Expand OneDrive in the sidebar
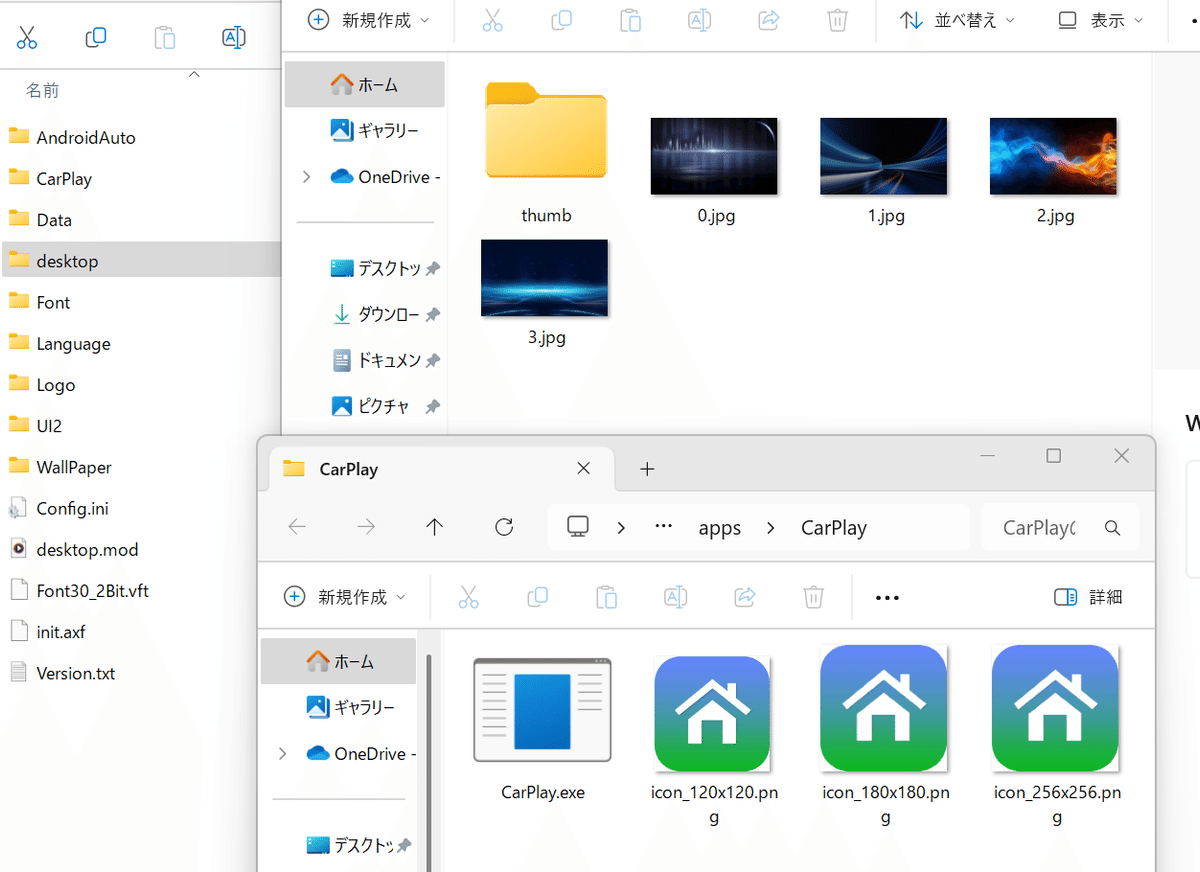 tap(282, 753)
